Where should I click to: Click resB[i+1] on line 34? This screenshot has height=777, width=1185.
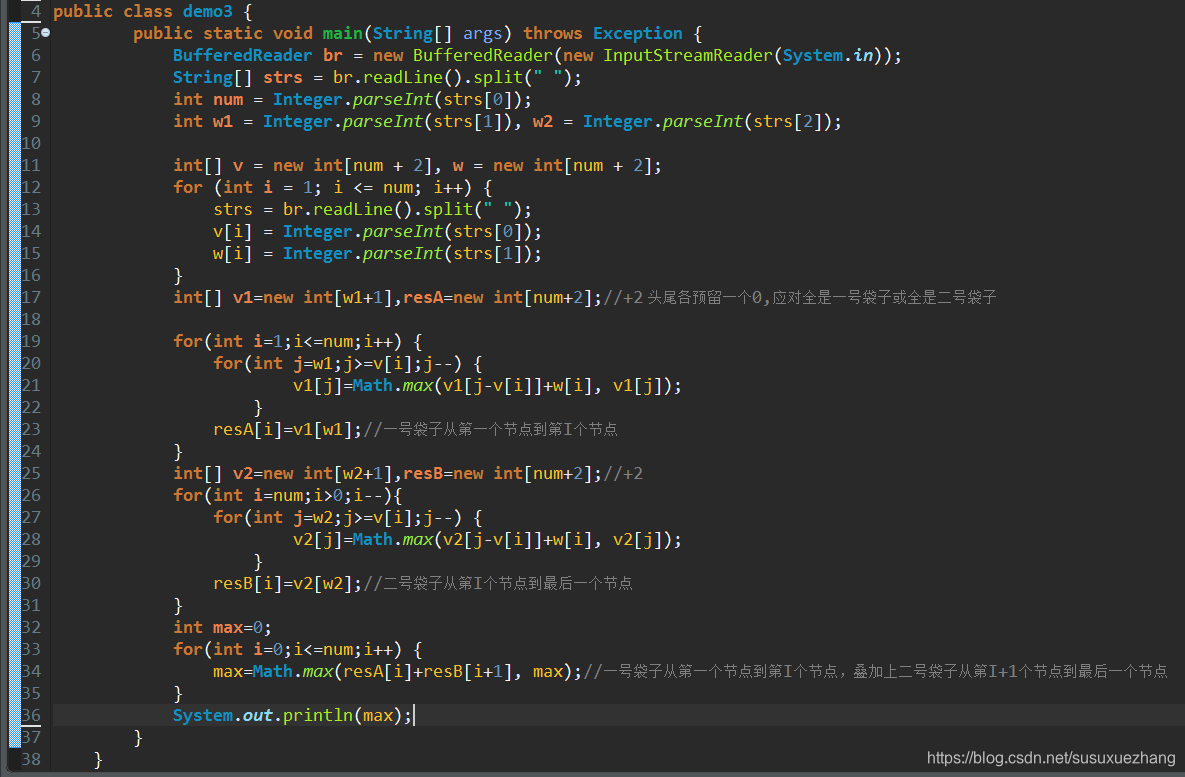tap(468, 671)
